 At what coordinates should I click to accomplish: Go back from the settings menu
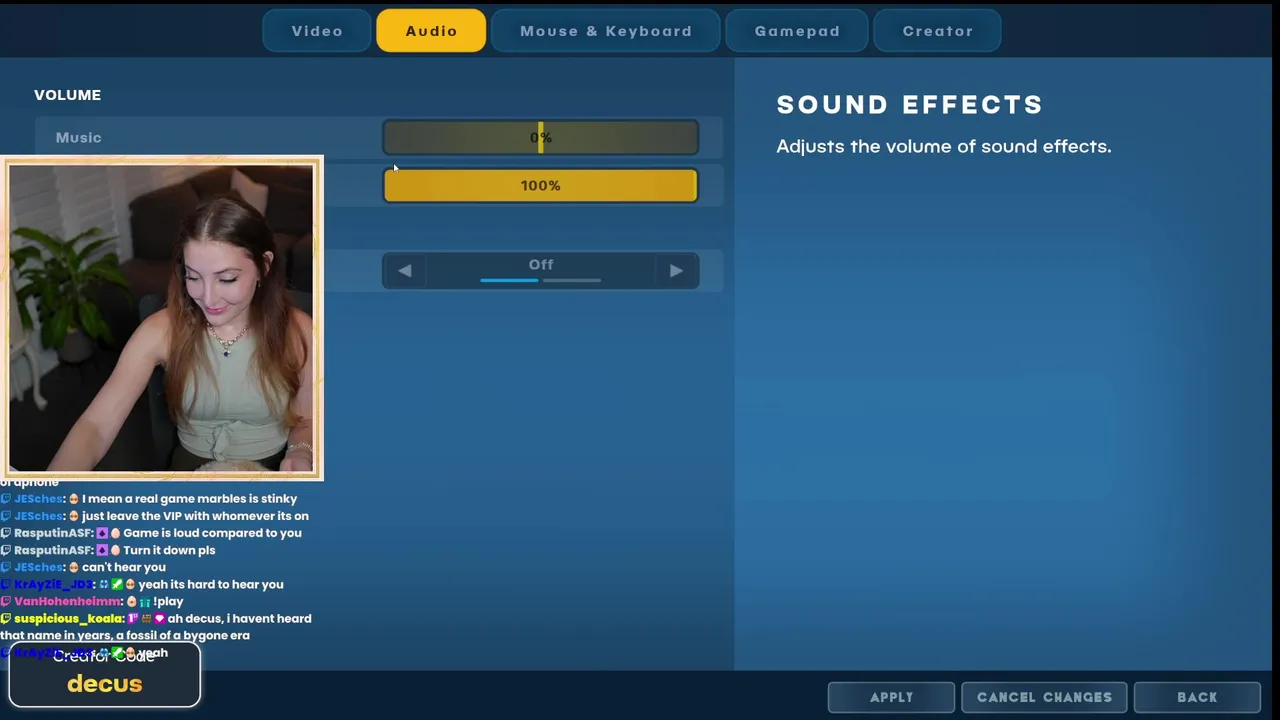1197,697
